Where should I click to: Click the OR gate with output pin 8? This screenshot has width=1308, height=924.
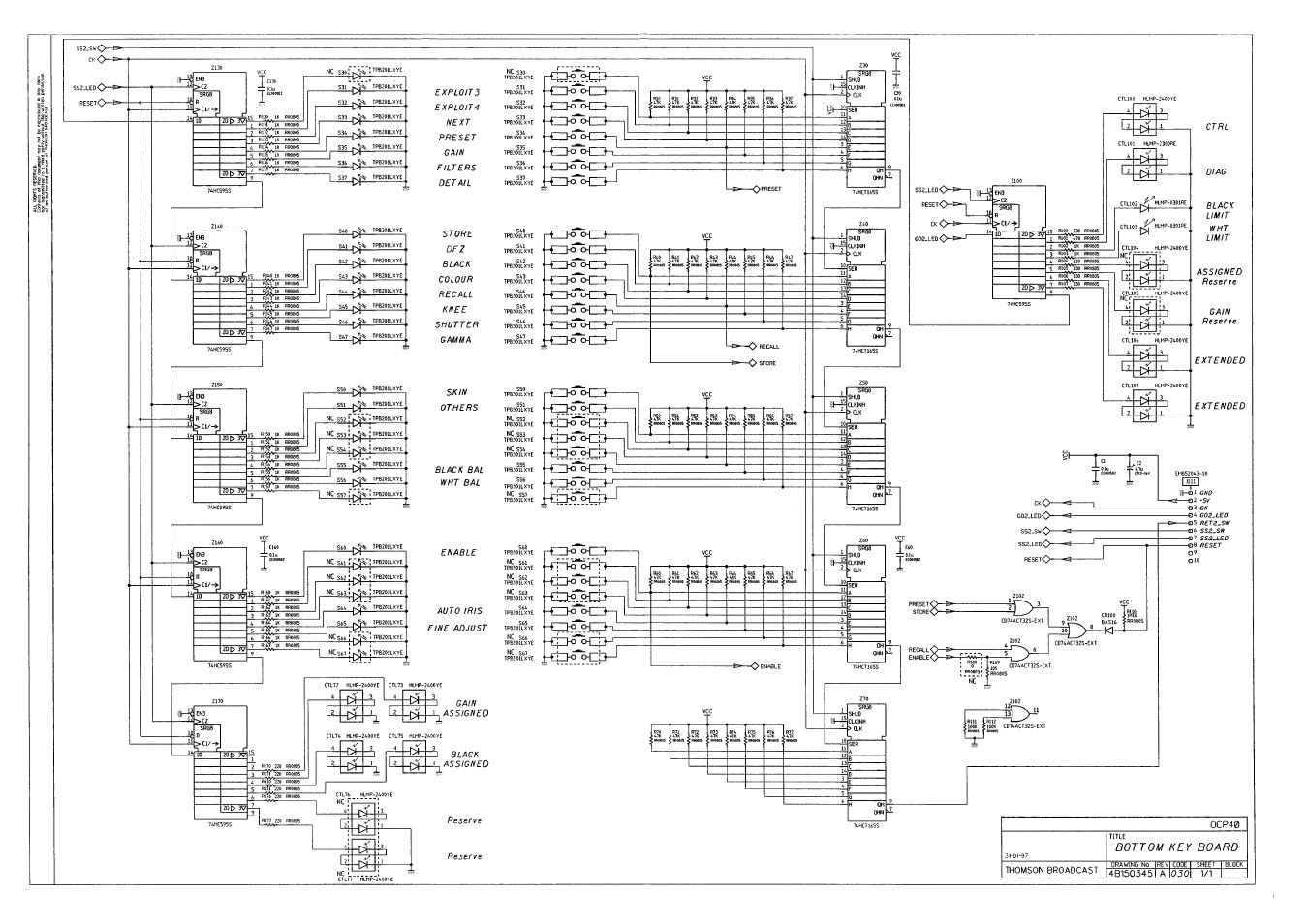(1074, 630)
